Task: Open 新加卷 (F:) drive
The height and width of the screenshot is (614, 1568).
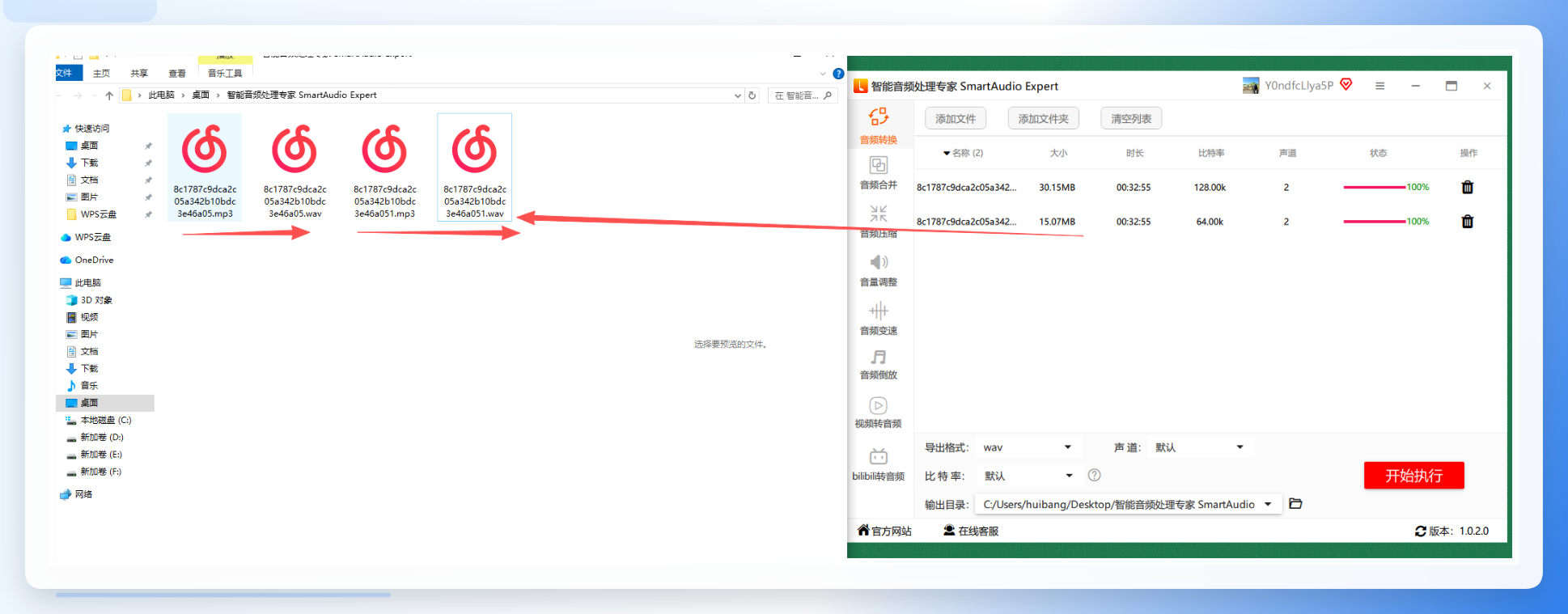Action: coord(95,472)
